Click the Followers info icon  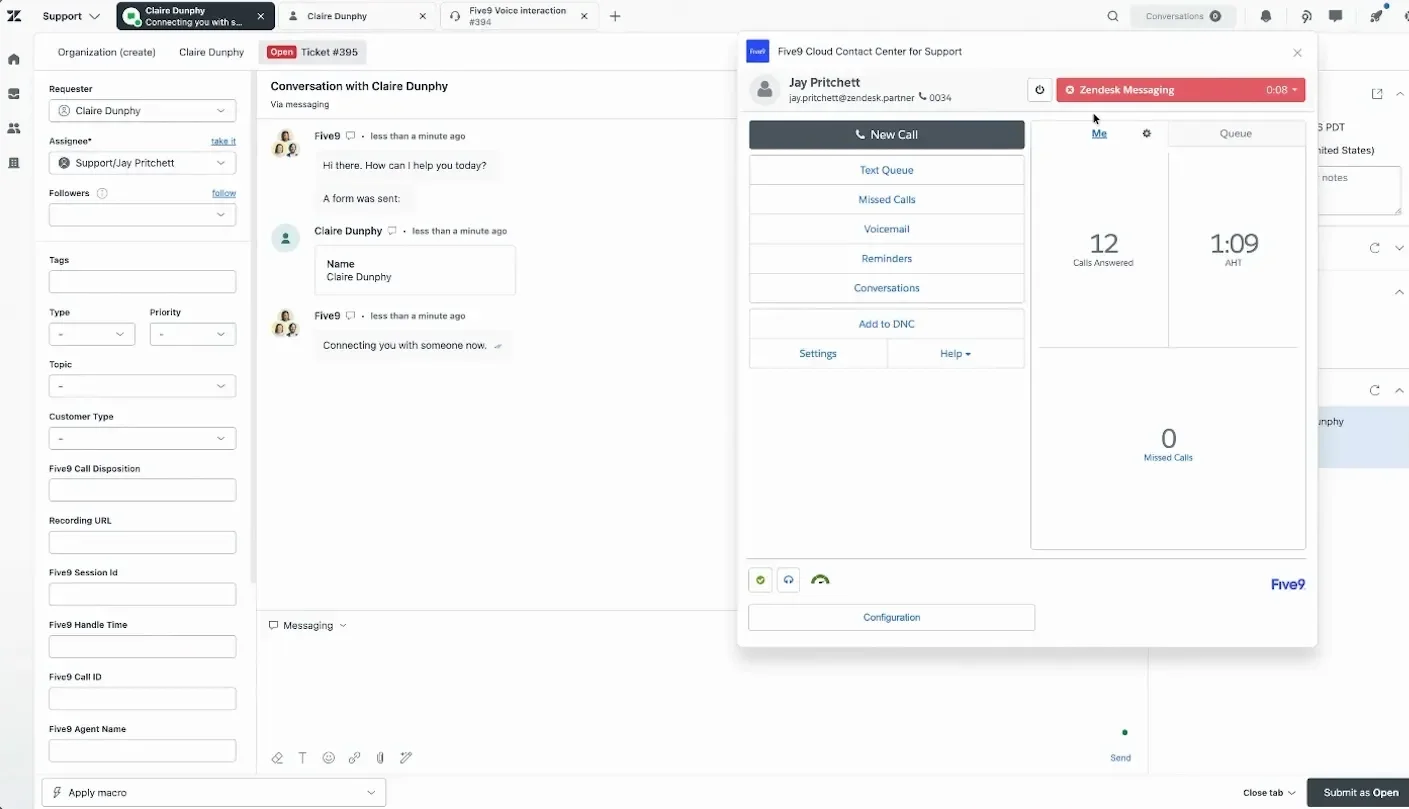[x=102, y=194]
